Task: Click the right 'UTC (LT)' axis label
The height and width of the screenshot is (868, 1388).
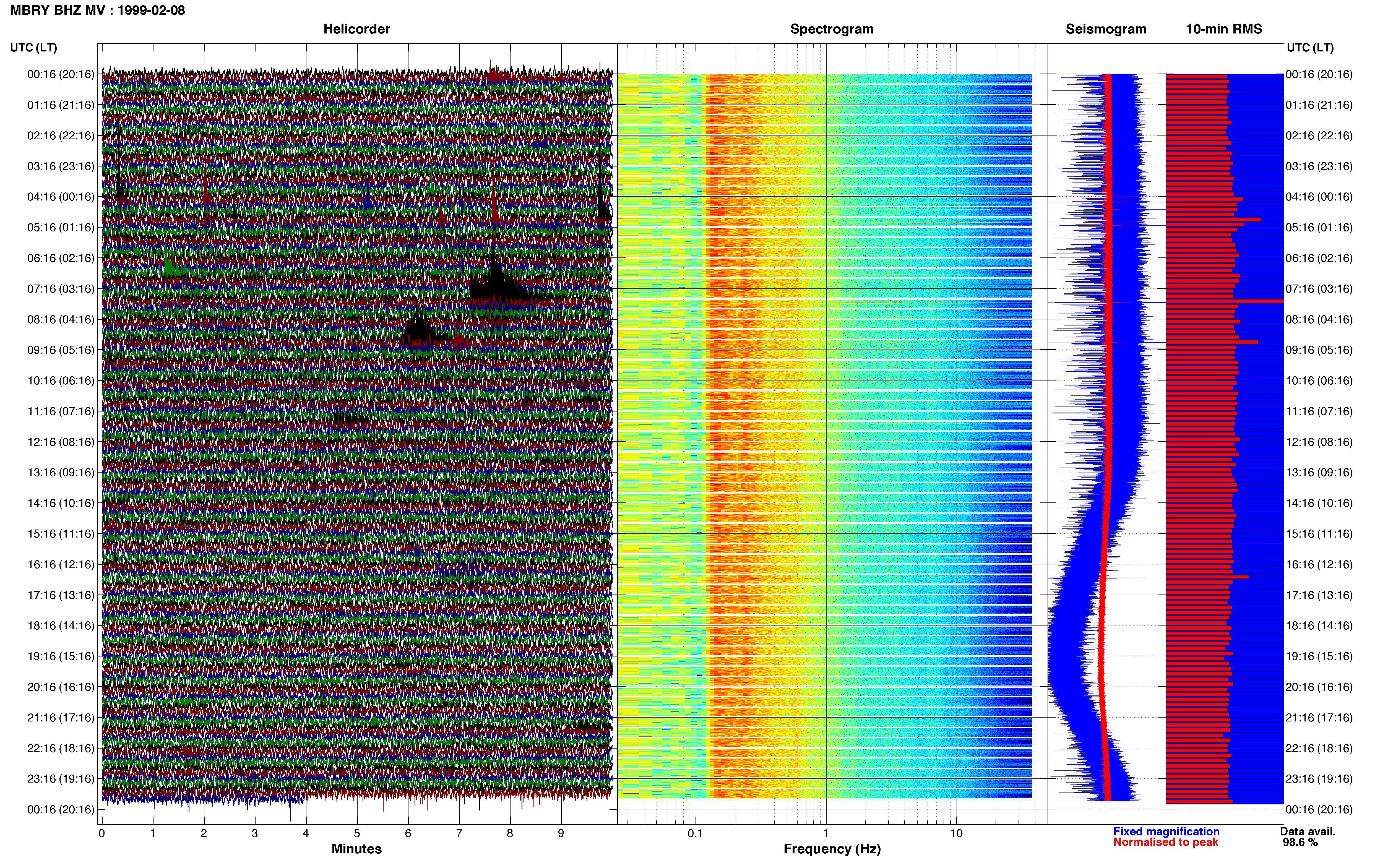Action: point(1310,48)
